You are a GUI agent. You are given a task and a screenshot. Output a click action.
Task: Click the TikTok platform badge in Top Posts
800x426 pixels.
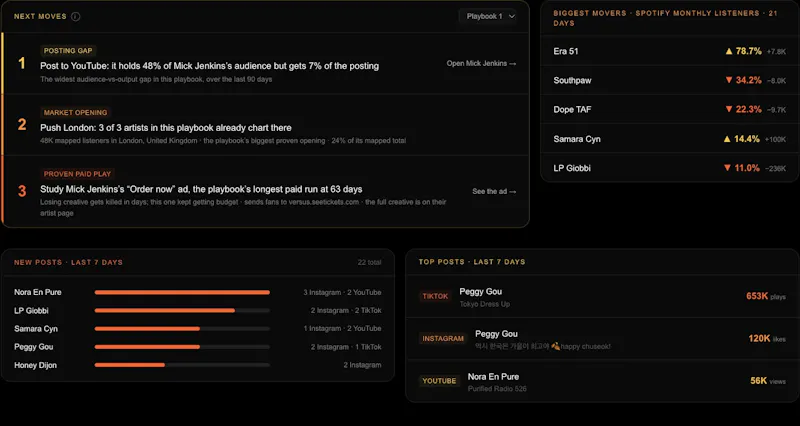tap(435, 296)
